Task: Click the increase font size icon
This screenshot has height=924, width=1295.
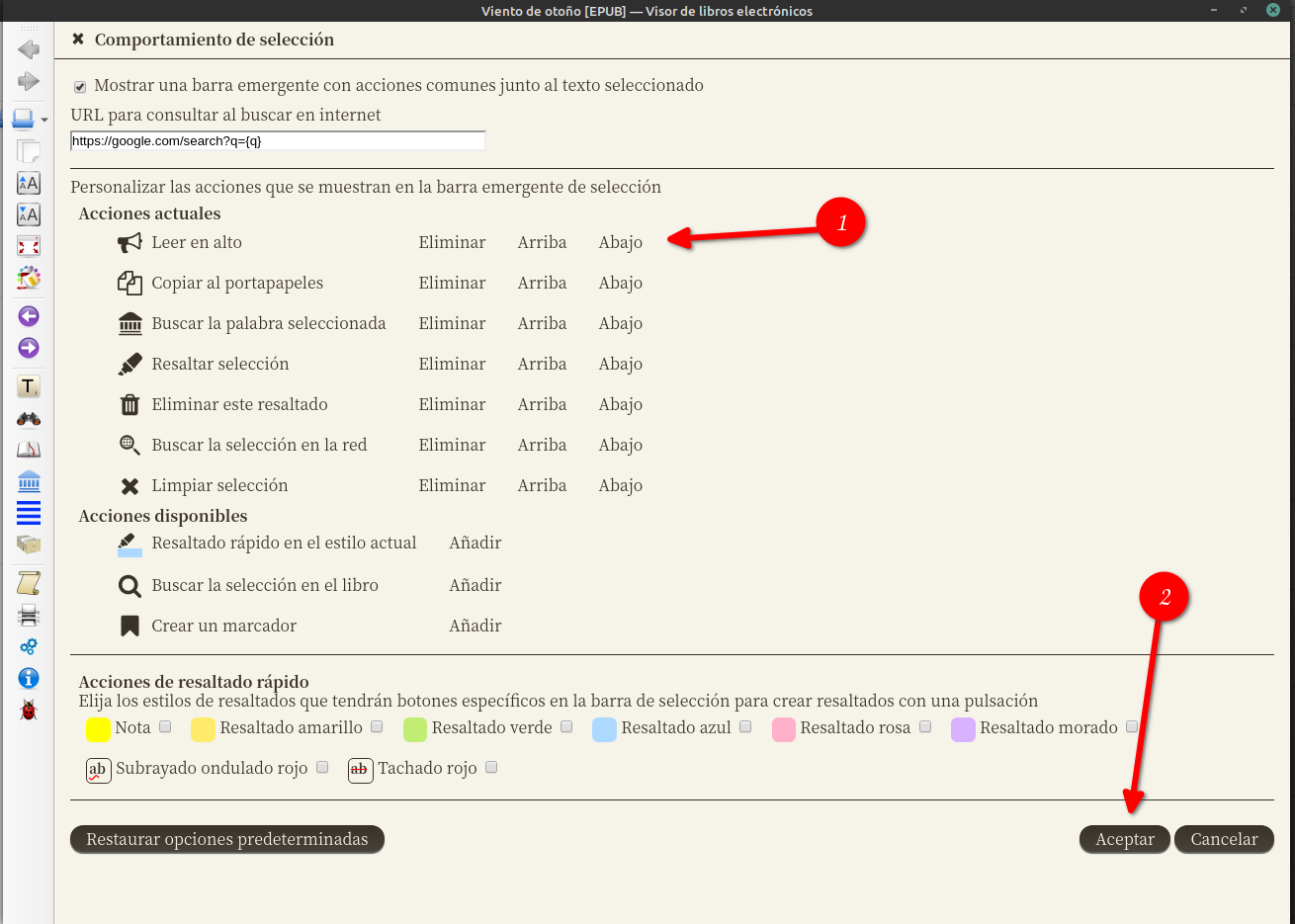Action: point(29,183)
